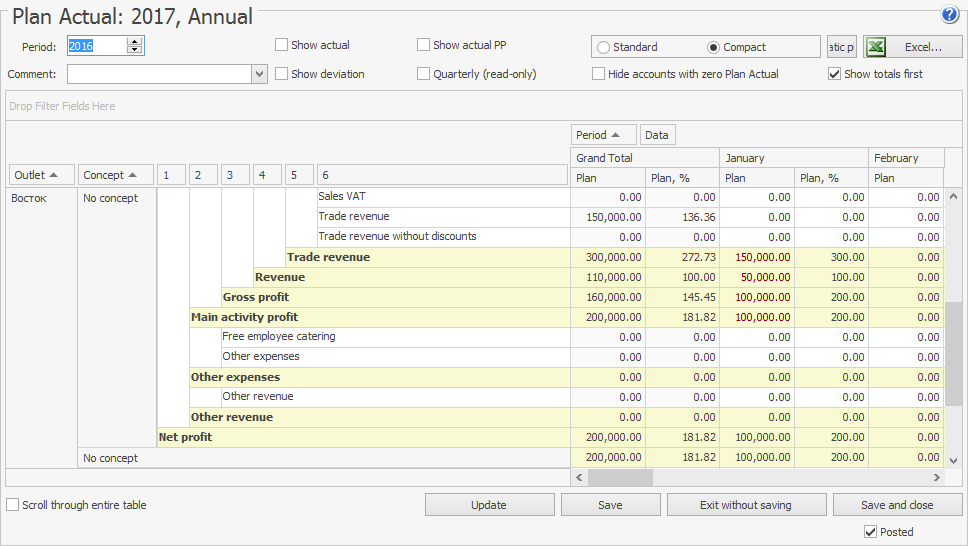Click the Save and close button
This screenshot has width=968, height=546.
[897, 505]
